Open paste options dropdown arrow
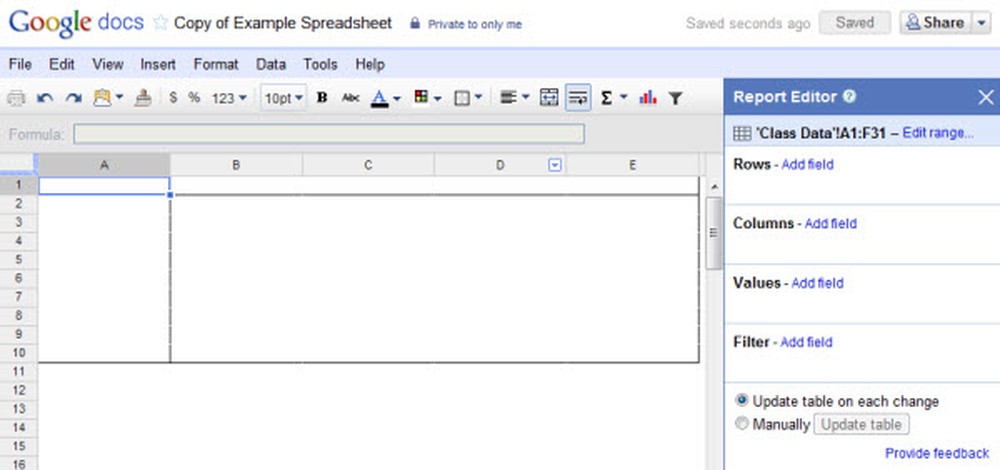 point(119,98)
